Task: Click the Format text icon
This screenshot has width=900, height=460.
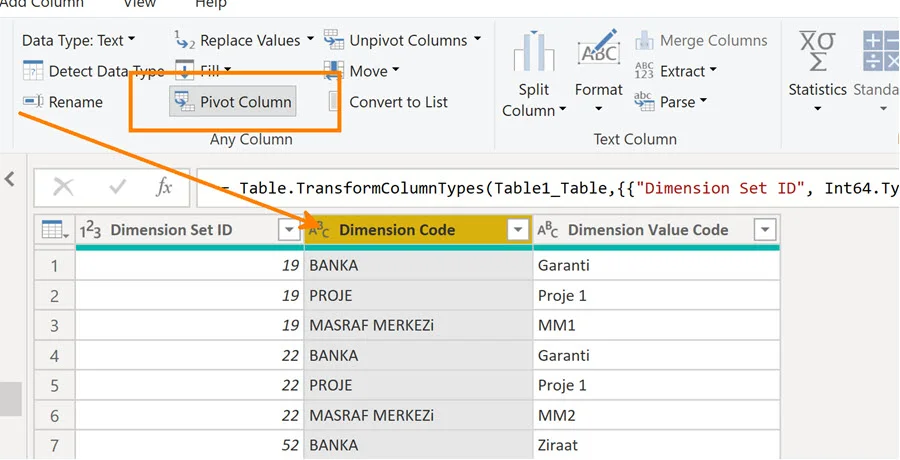Action: [599, 50]
